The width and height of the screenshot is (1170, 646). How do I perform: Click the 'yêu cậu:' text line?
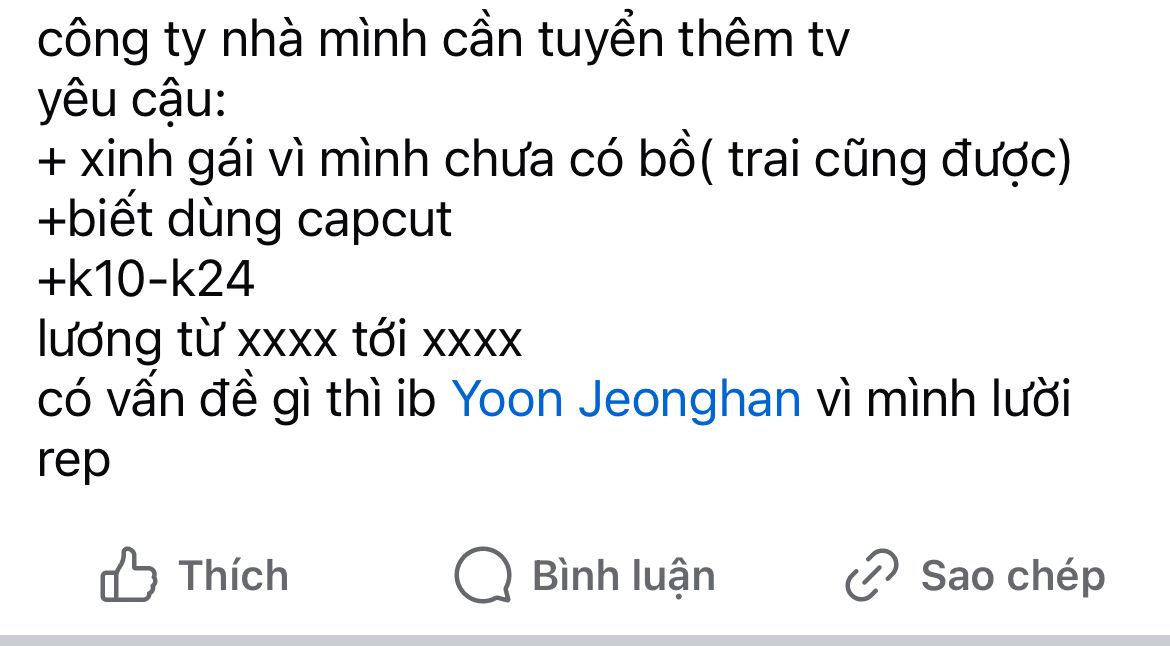point(132,101)
